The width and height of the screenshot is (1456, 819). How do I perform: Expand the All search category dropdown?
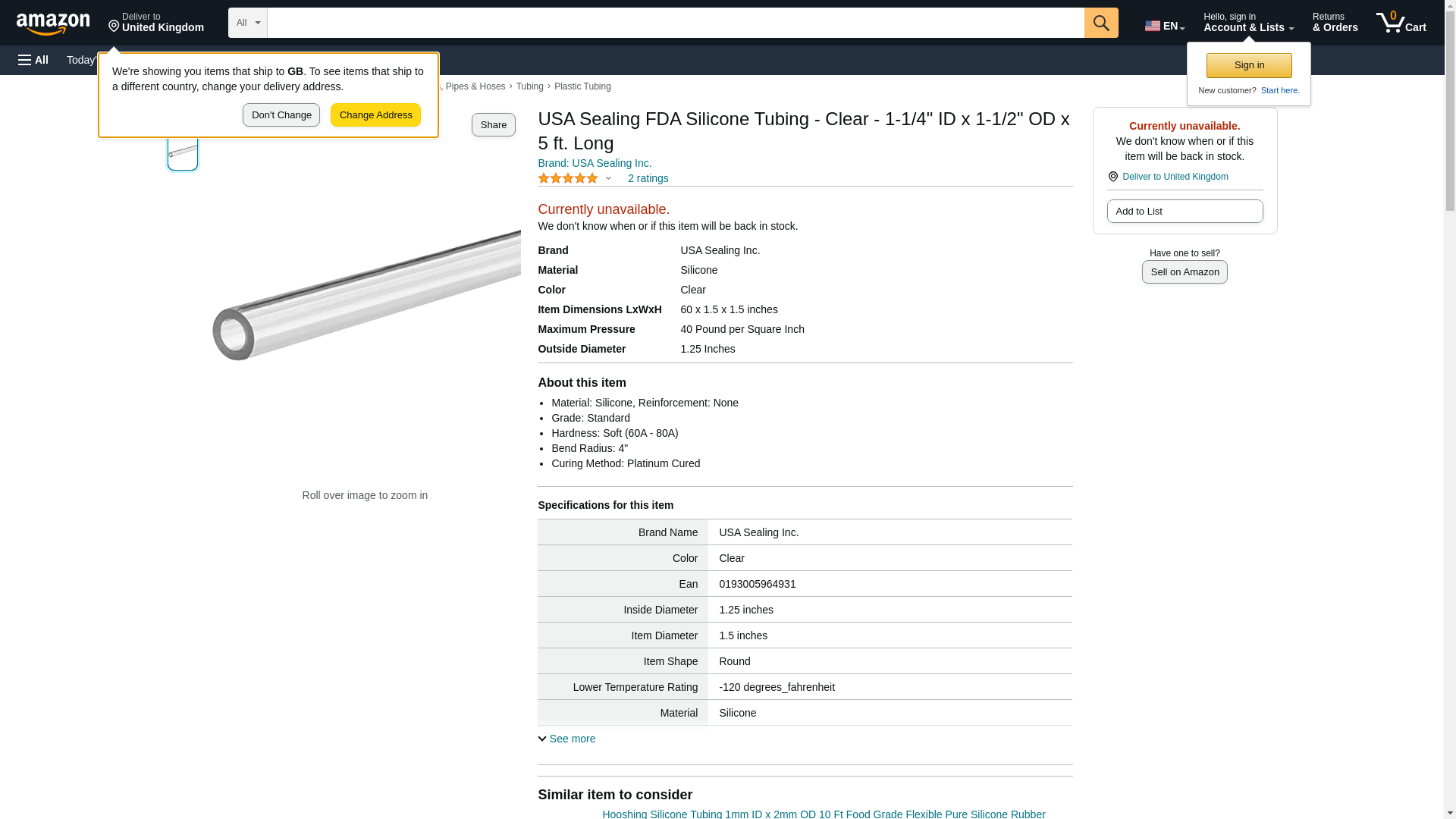tap(248, 23)
